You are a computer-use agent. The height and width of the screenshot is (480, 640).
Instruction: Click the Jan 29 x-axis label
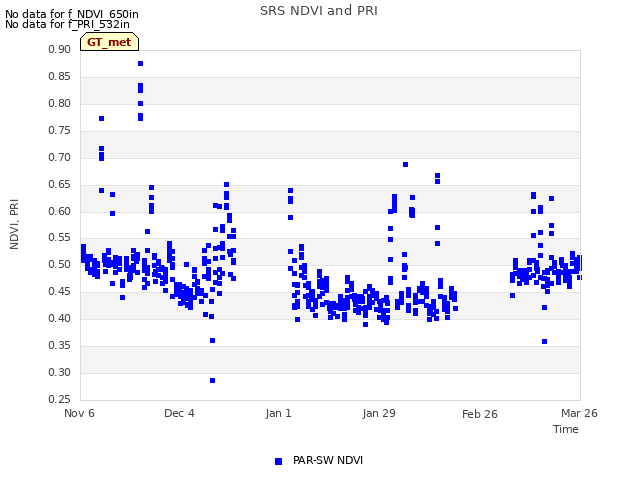379,413
